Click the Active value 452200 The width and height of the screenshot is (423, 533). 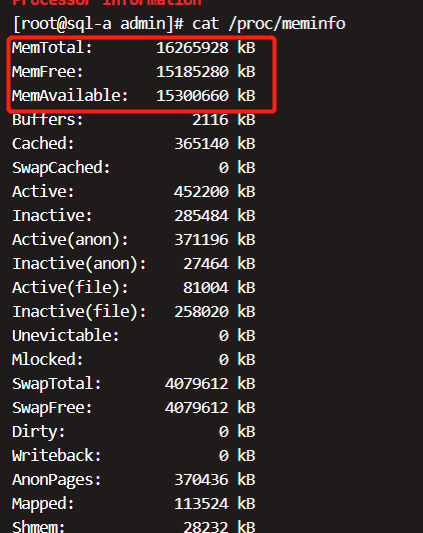coord(201,192)
